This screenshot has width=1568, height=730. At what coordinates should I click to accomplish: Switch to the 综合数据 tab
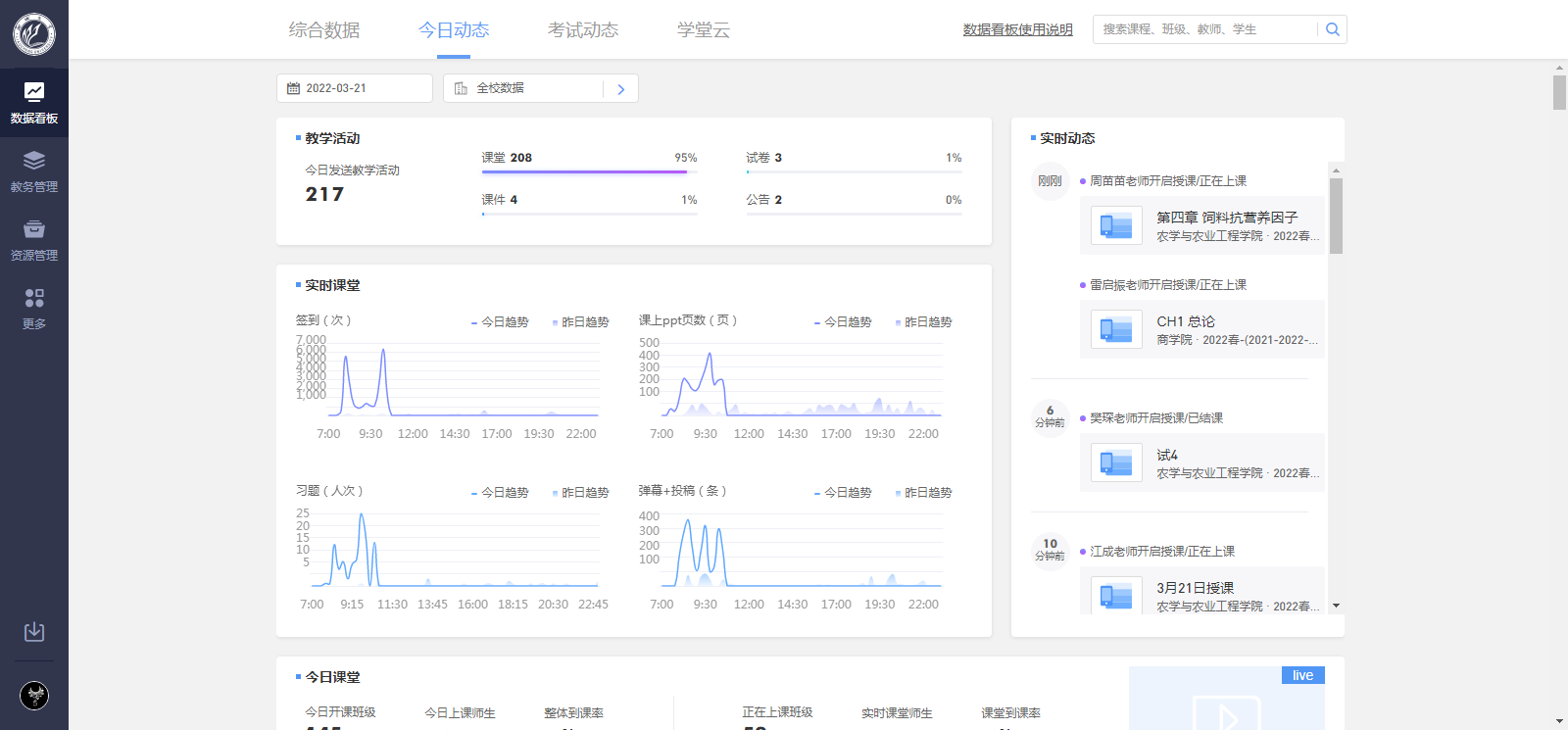coord(324,30)
